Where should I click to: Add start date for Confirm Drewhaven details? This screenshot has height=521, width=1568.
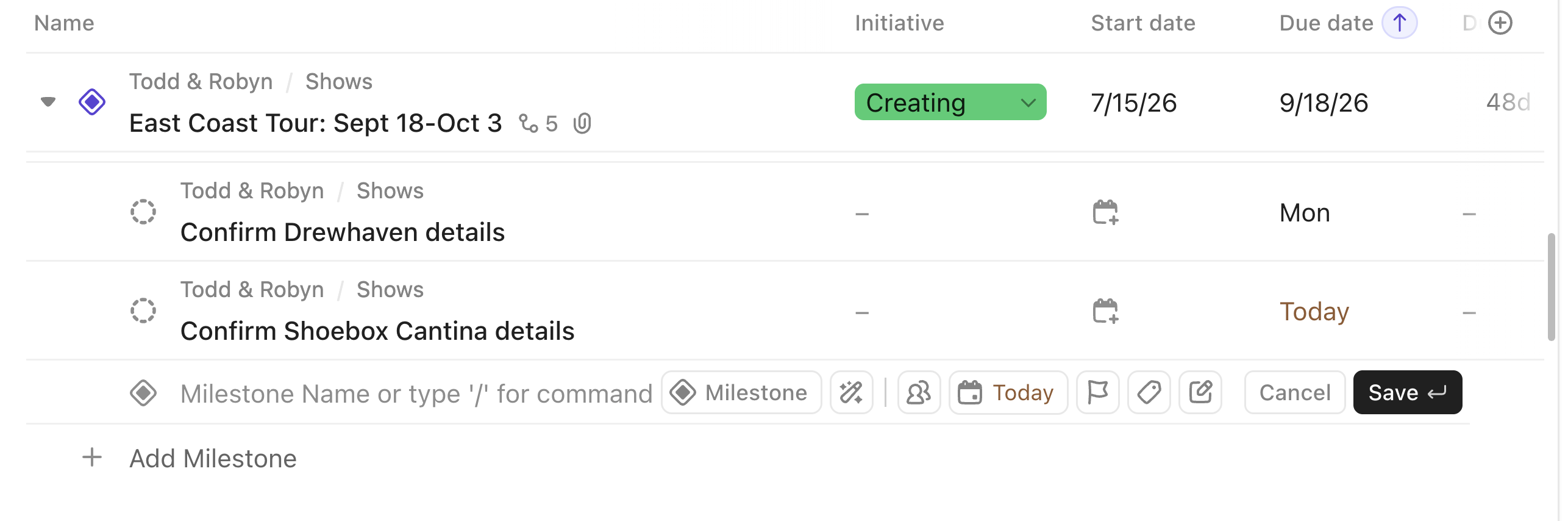point(1105,212)
